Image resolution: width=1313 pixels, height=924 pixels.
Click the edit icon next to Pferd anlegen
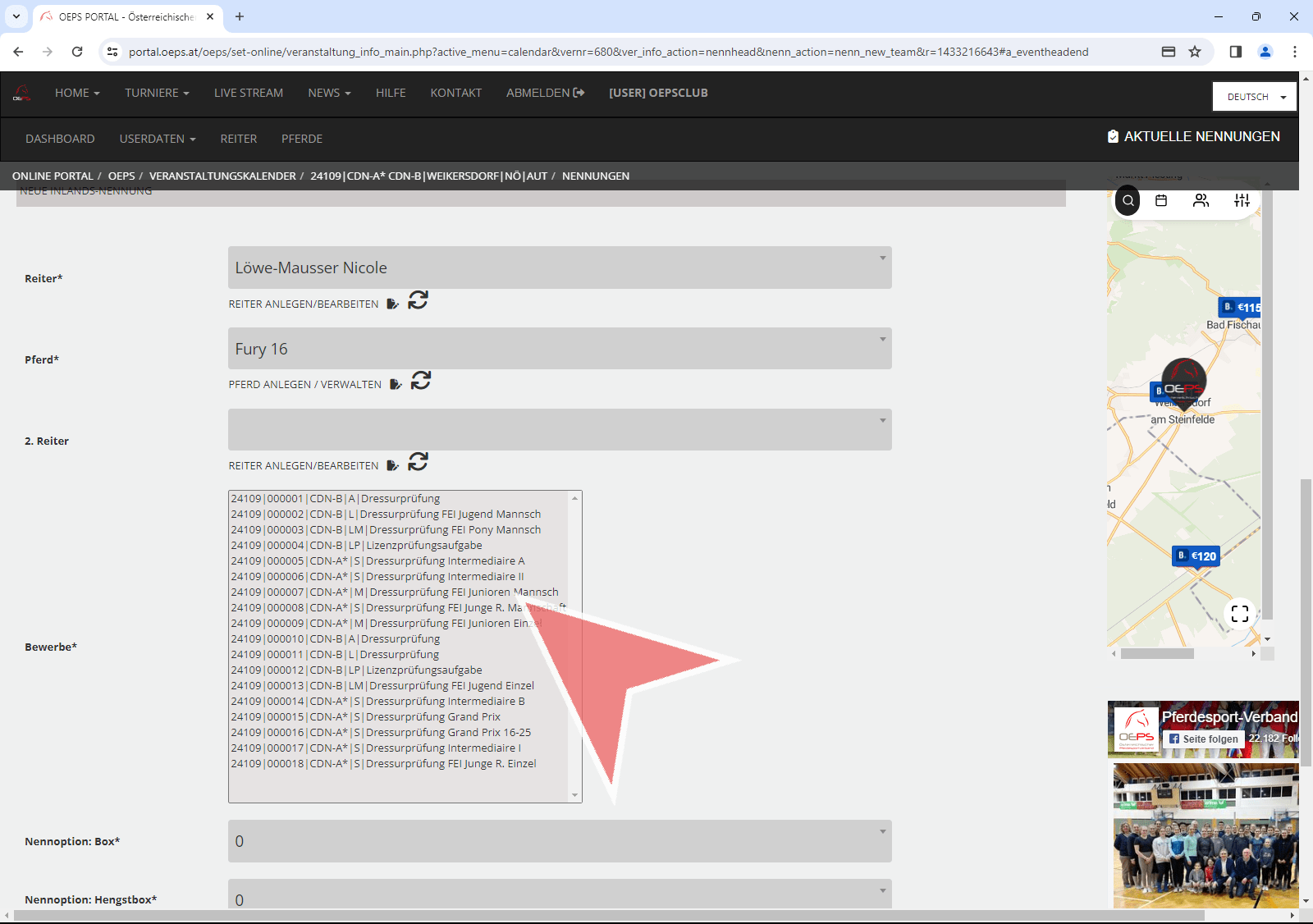tap(396, 384)
